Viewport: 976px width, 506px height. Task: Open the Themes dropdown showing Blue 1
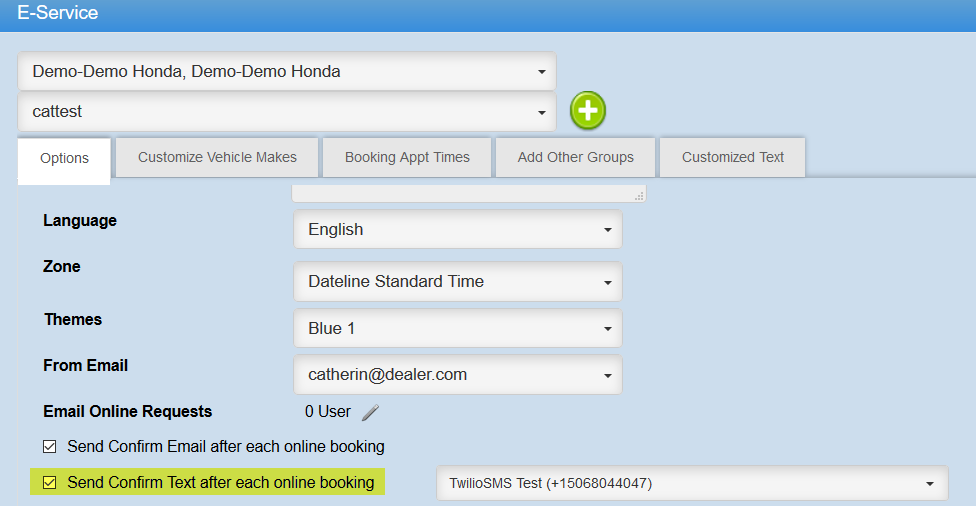tap(457, 328)
